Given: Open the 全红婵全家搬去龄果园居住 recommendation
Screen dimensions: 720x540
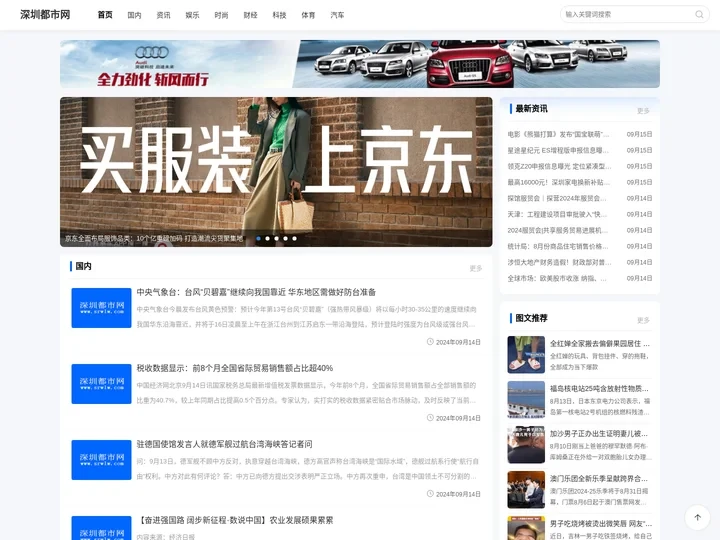Looking at the screenshot, I should [600, 343].
